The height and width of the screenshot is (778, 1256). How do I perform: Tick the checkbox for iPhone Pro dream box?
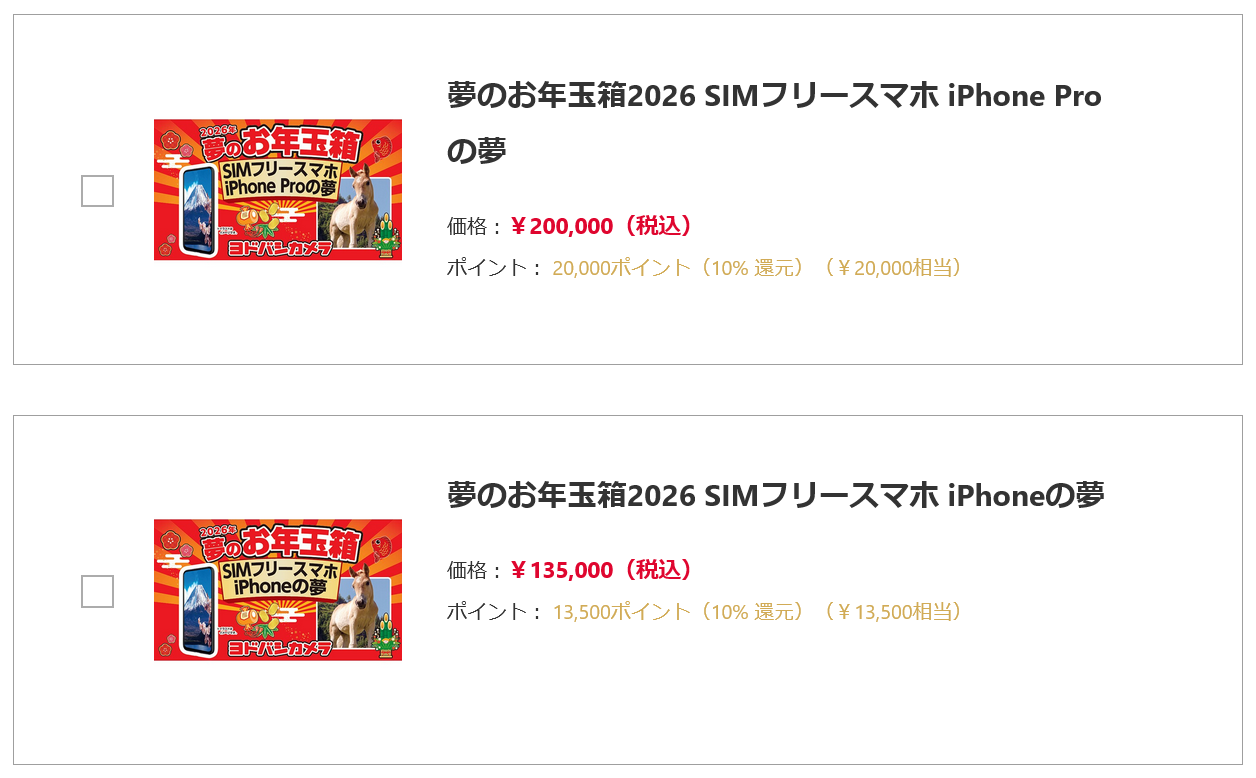point(97,191)
